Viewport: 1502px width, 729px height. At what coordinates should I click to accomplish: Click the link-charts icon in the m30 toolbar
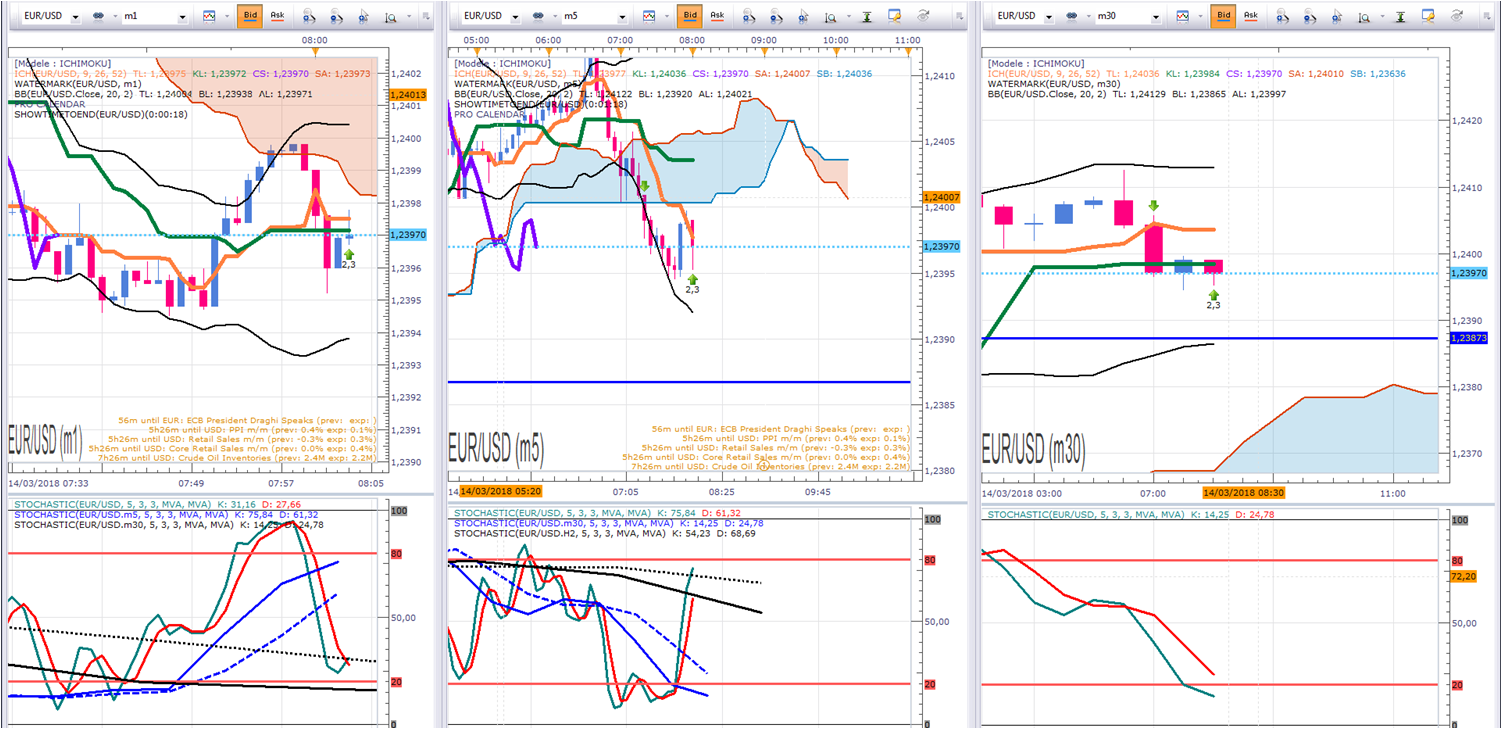[1072, 16]
